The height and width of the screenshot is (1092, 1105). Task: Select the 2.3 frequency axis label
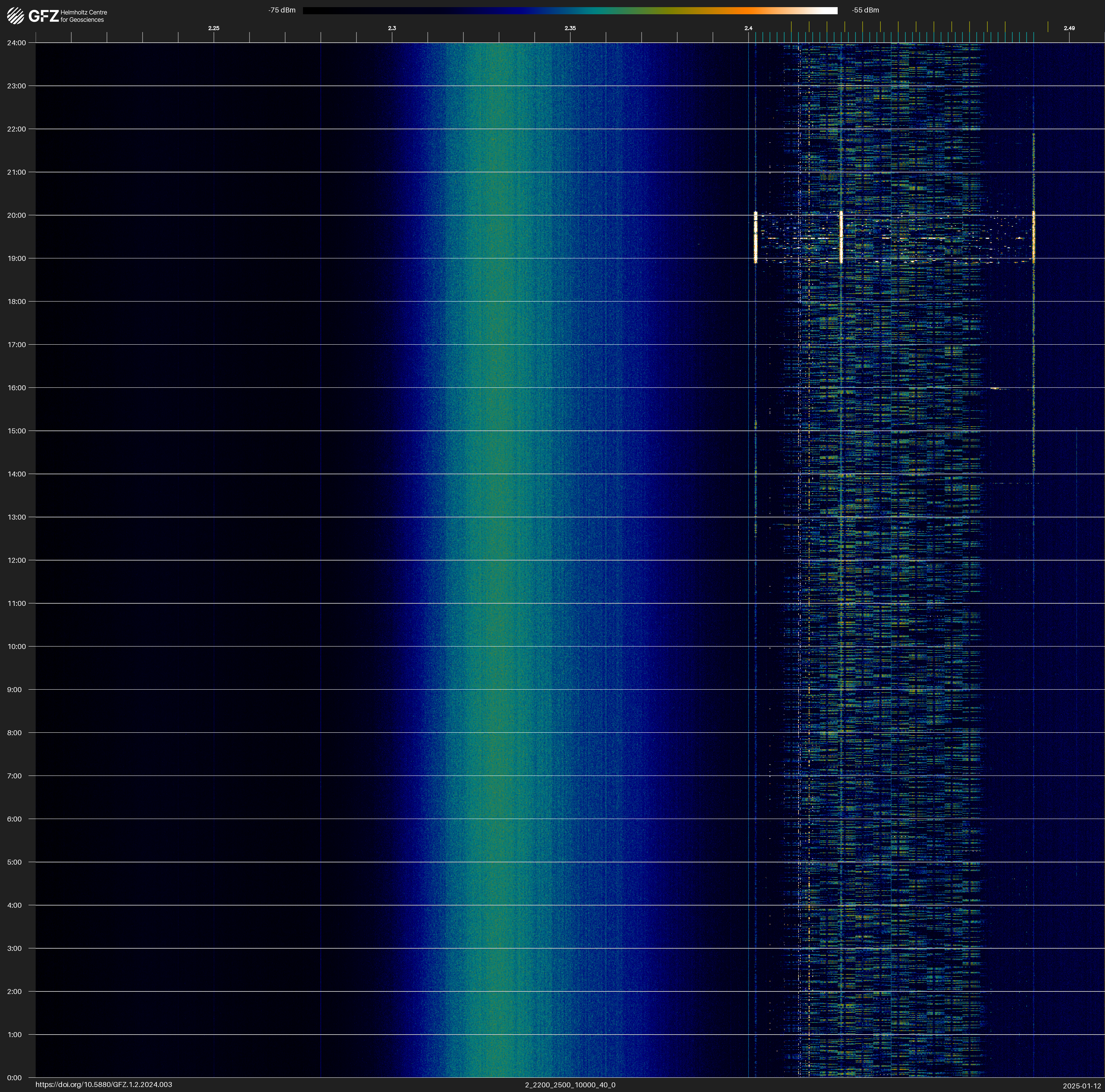coord(392,28)
